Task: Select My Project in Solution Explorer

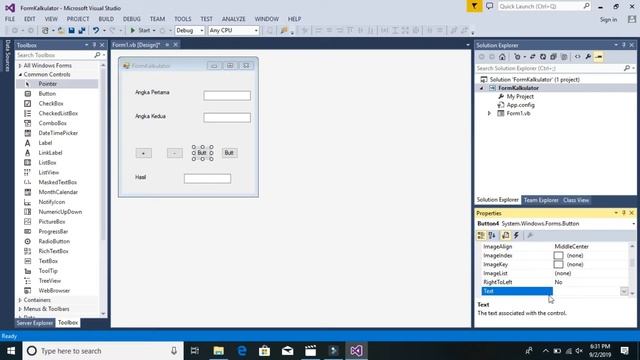Action: (520, 97)
